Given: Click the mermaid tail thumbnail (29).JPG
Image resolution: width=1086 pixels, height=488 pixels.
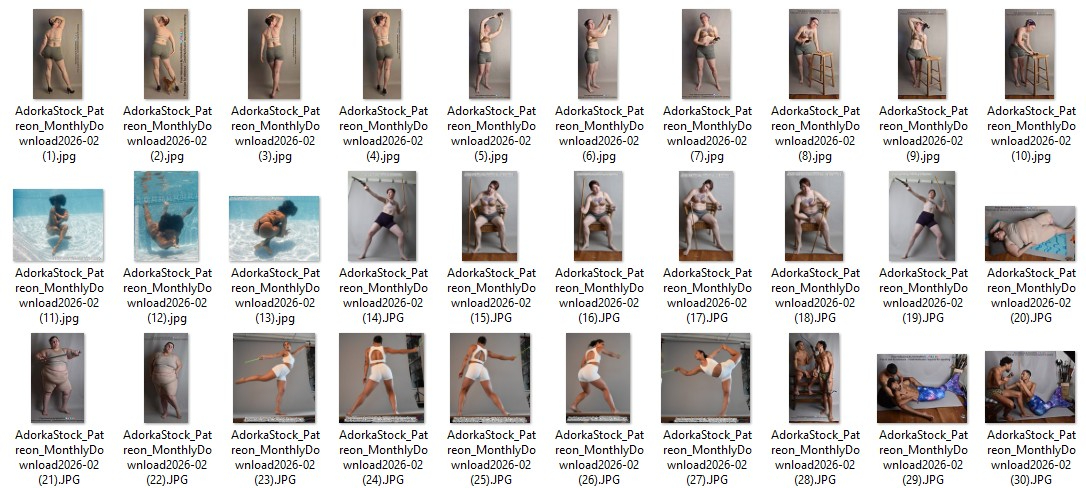Looking at the screenshot, I should click(x=922, y=388).
